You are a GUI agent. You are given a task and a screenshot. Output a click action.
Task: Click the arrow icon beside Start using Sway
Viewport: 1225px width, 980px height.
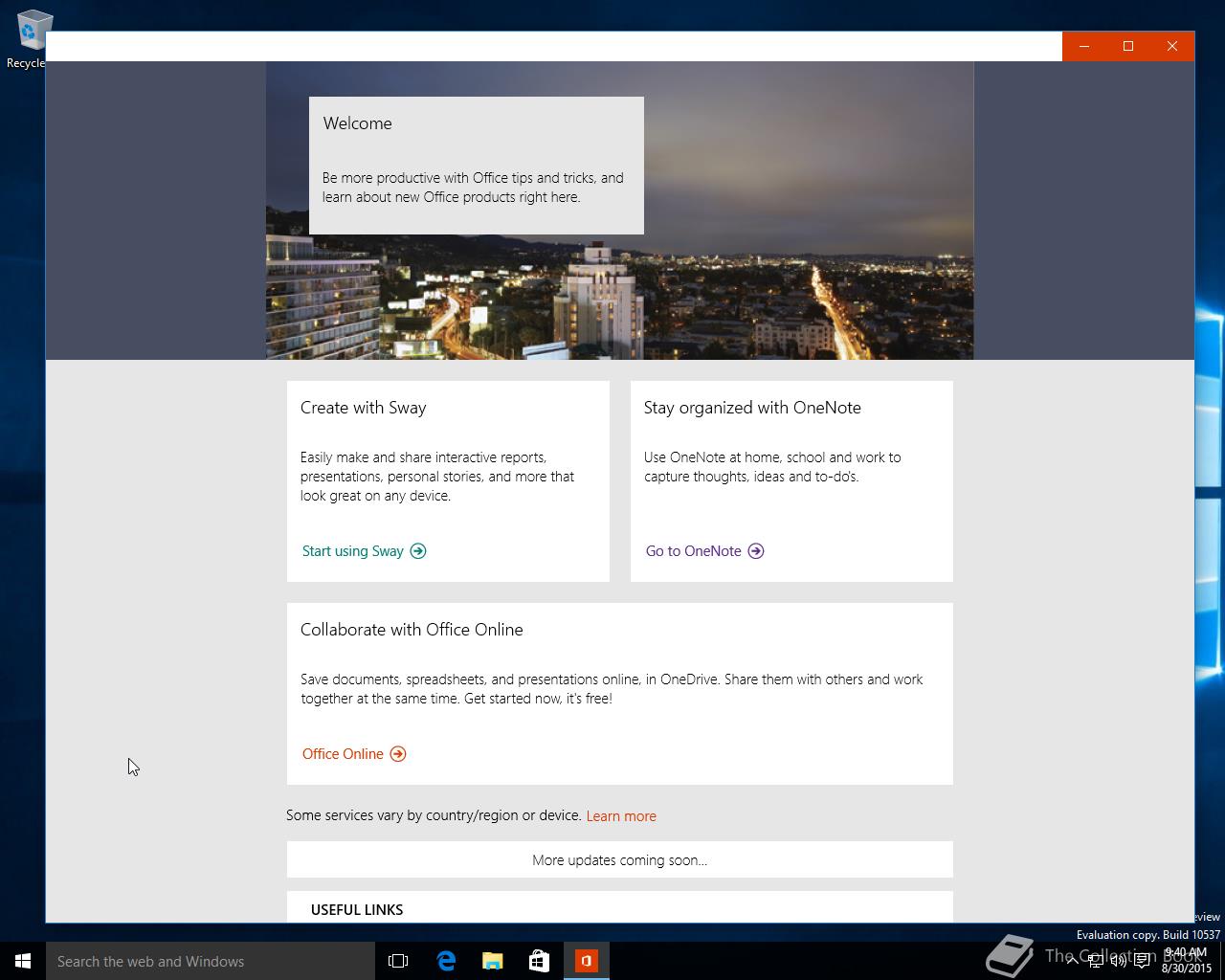[x=418, y=551]
